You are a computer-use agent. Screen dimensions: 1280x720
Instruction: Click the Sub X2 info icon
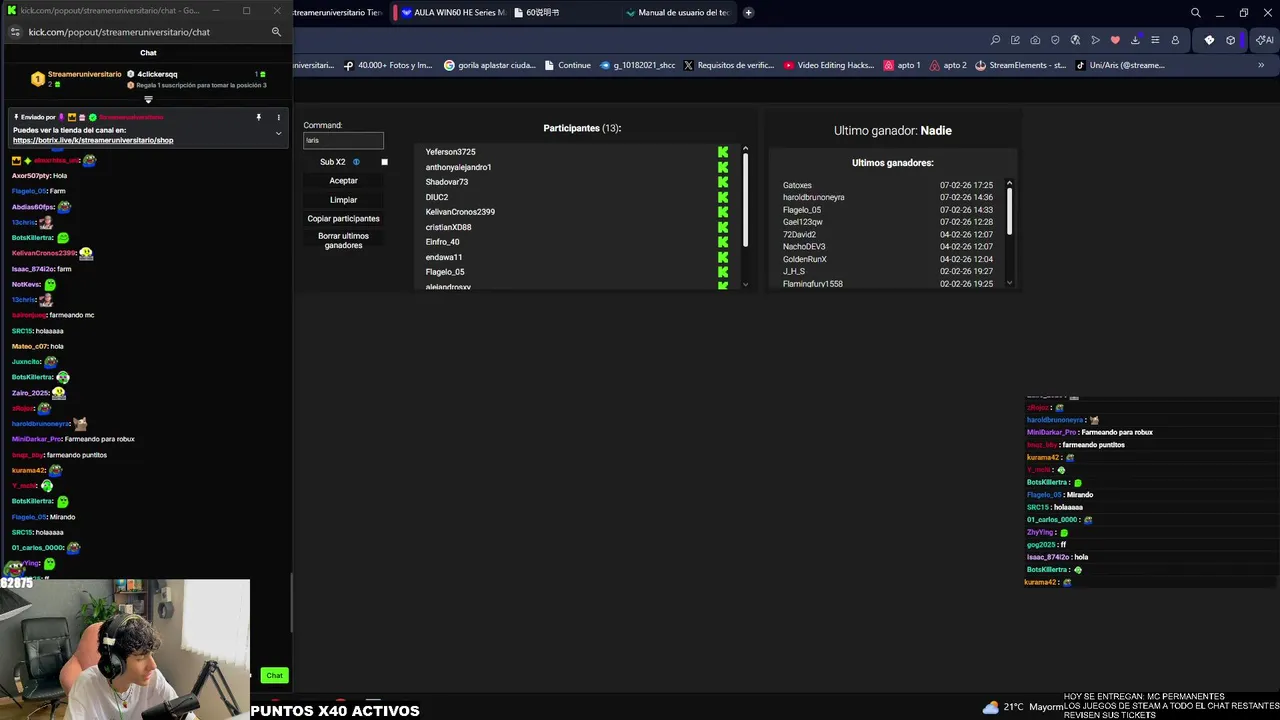[x=356, y=162]
